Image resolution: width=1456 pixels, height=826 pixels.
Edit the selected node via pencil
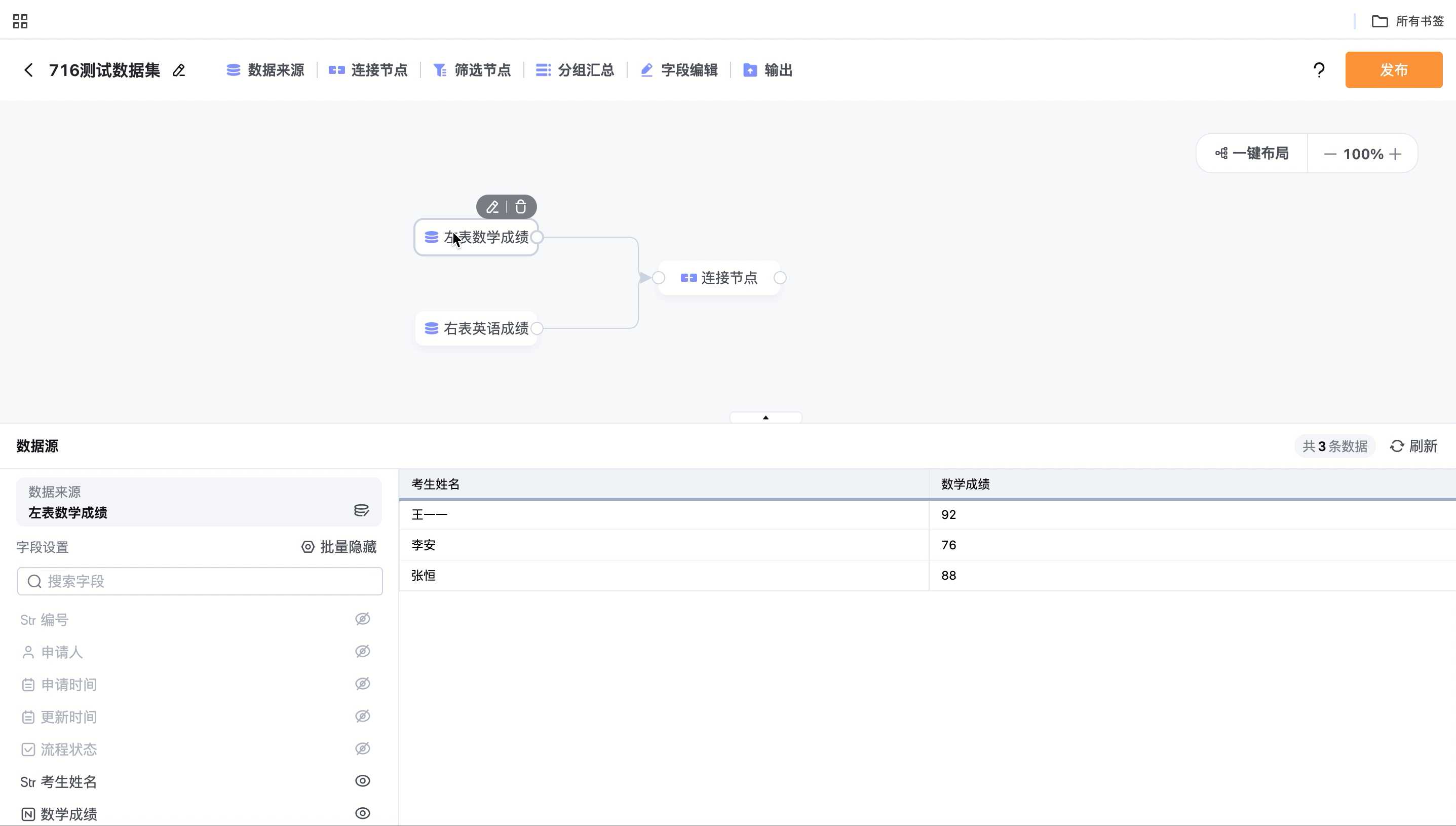tap(492, 207)
